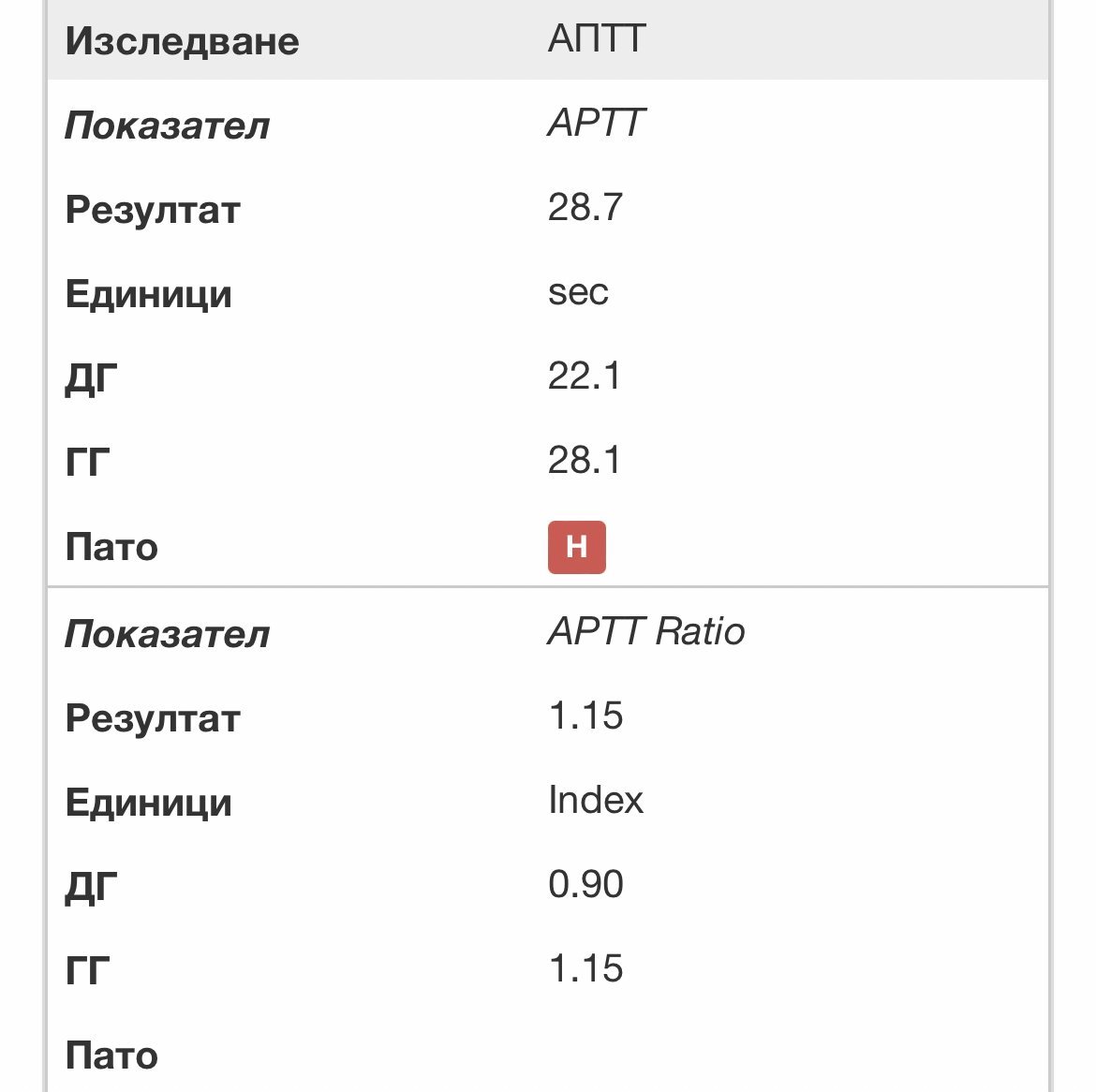The width and height of the screenshot is (1096, 1092).
Task: Select the "Index" units value
Action: 596,801
